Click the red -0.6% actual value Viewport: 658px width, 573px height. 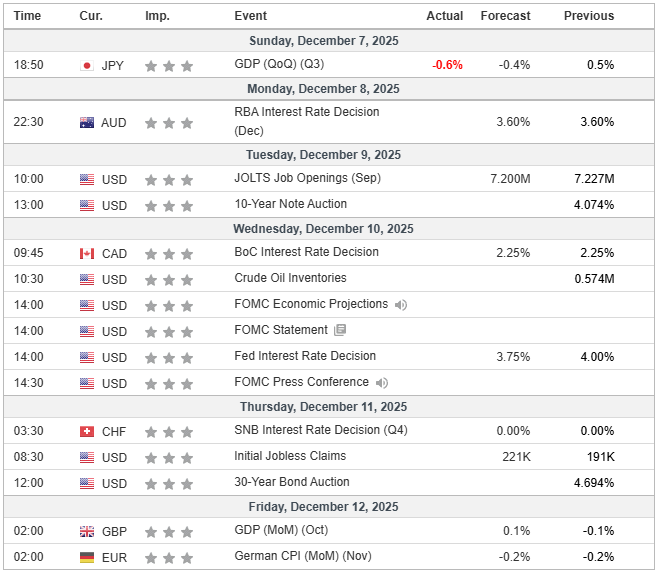[x=447, y=65]
